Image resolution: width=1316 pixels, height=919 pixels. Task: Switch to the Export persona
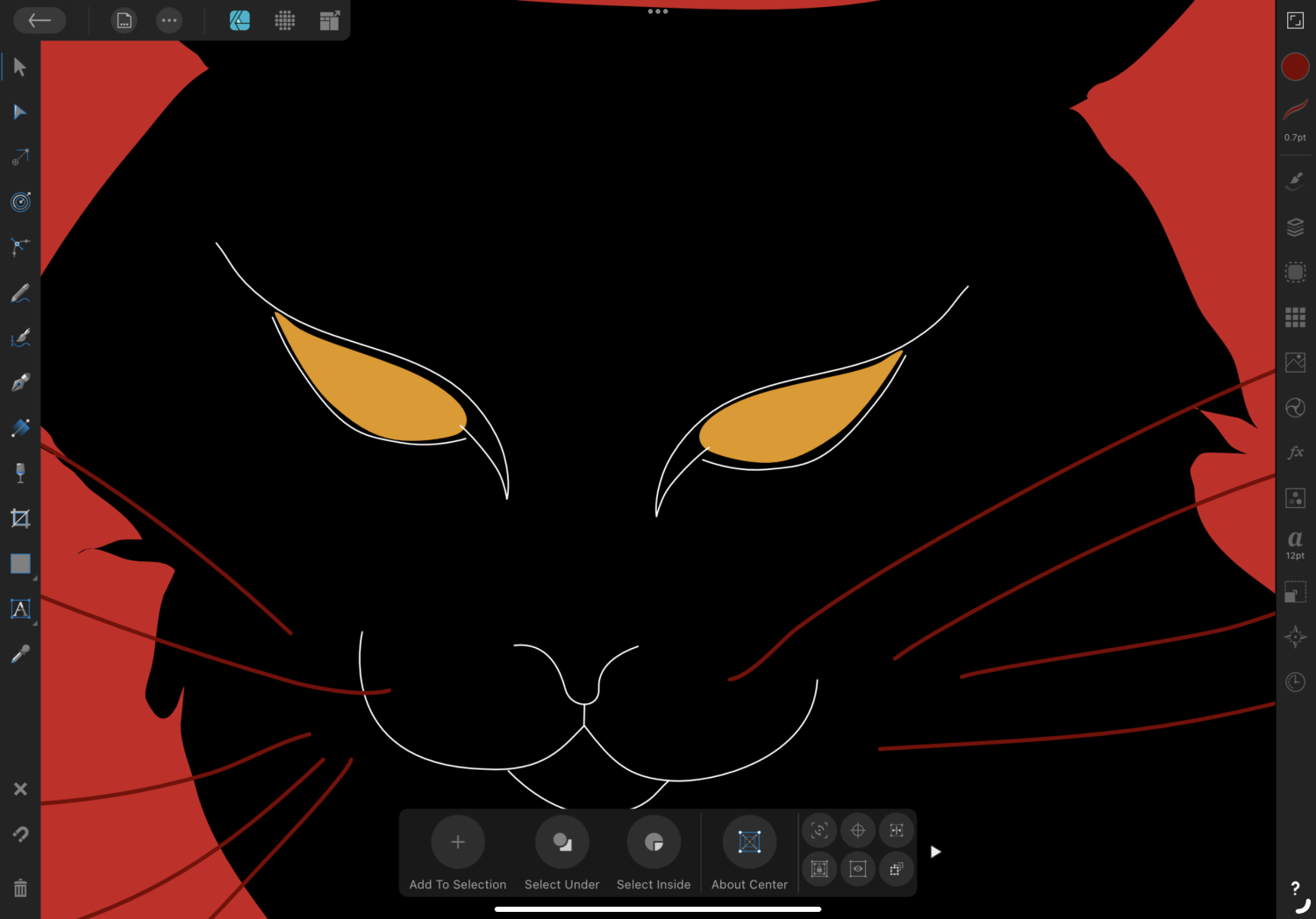[x=330, y=20]
